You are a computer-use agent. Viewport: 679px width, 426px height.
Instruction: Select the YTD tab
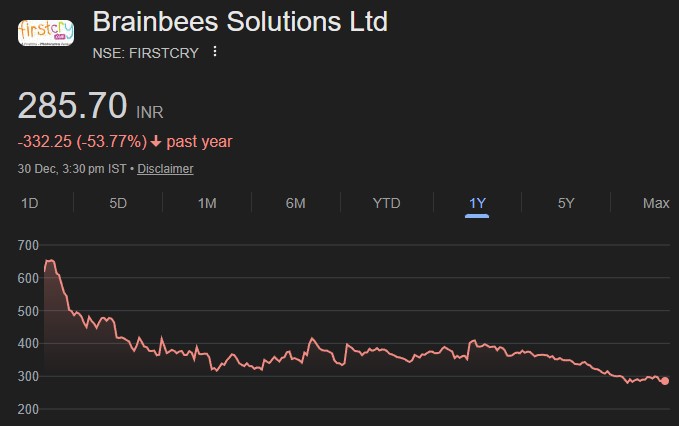386,203
